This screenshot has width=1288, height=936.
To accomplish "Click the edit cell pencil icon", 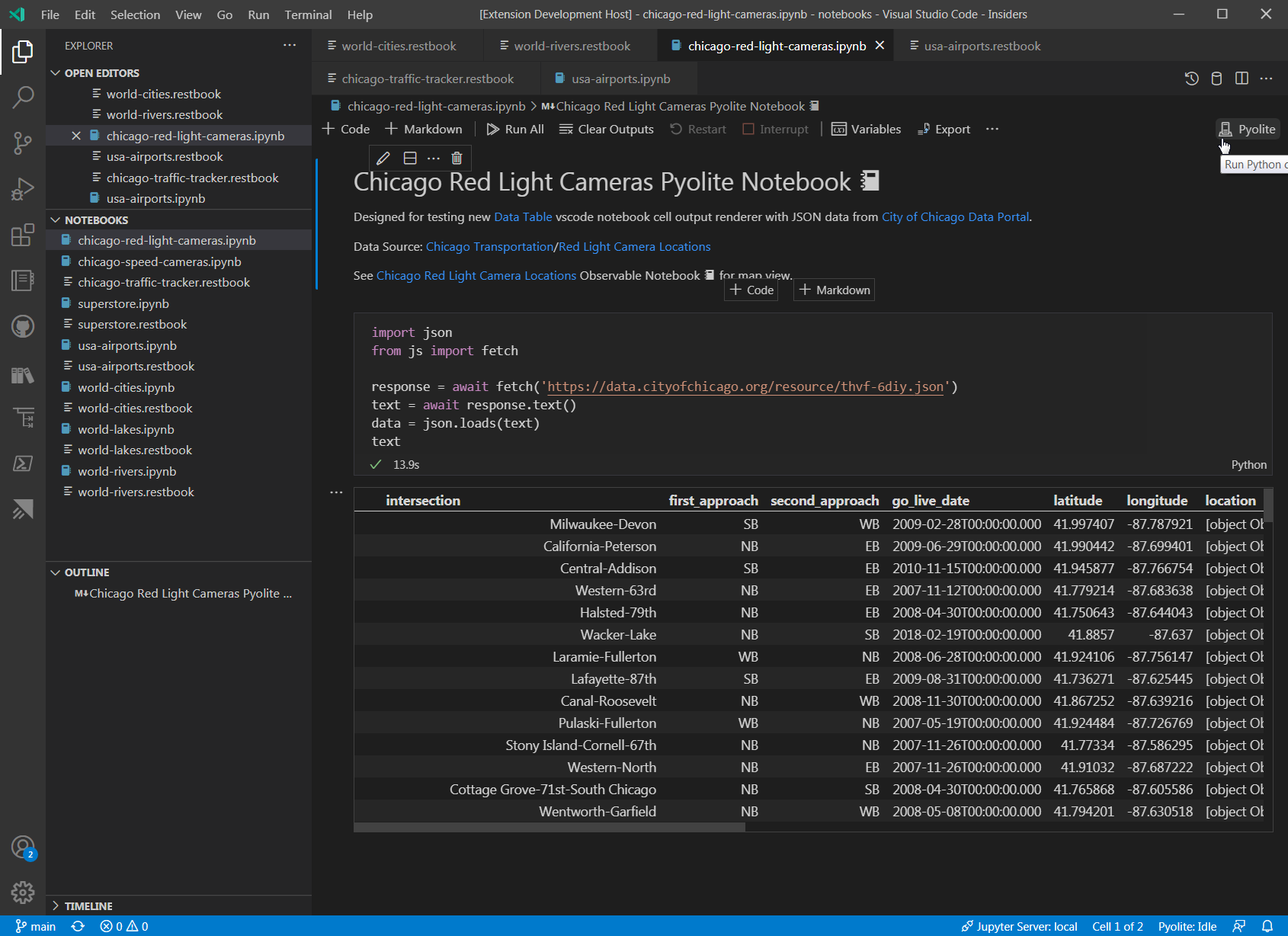I will [383, 158].
